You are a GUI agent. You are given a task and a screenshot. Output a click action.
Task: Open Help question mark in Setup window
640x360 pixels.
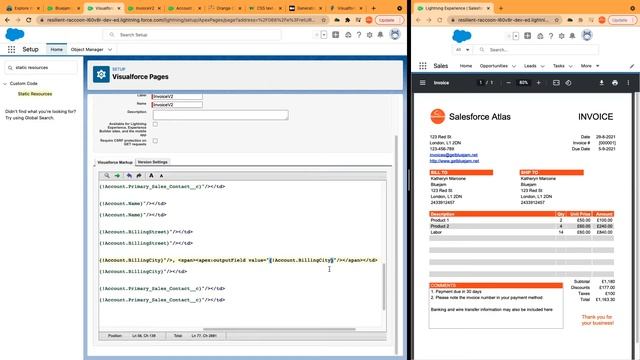(359, 35)
